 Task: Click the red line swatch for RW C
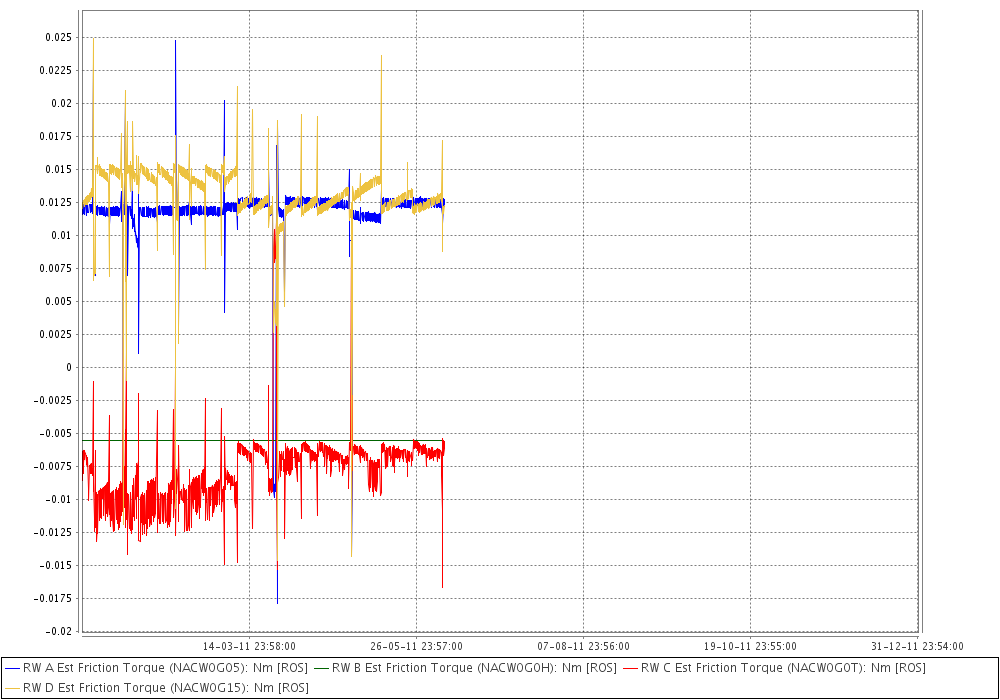pos(630,668)
